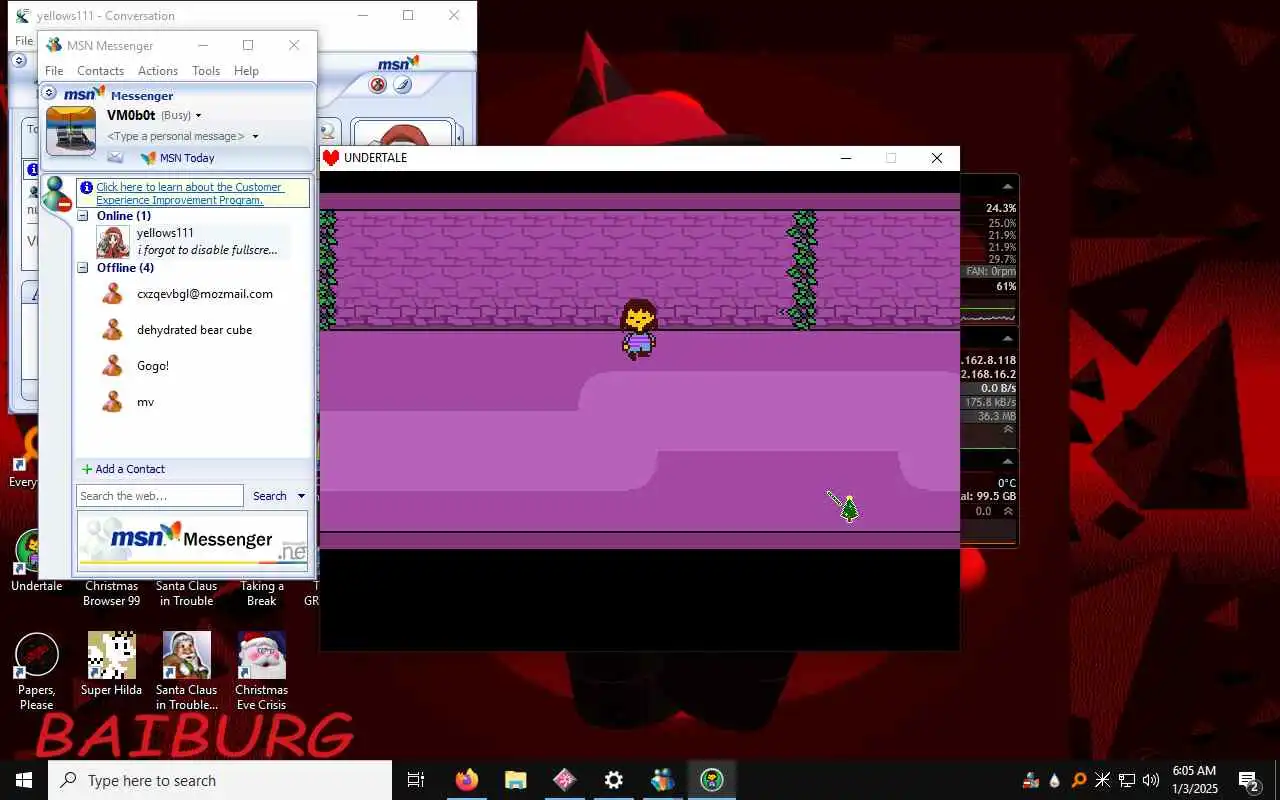
Task: Click the Undertale red heart title icon
Action: click(331, 158)
